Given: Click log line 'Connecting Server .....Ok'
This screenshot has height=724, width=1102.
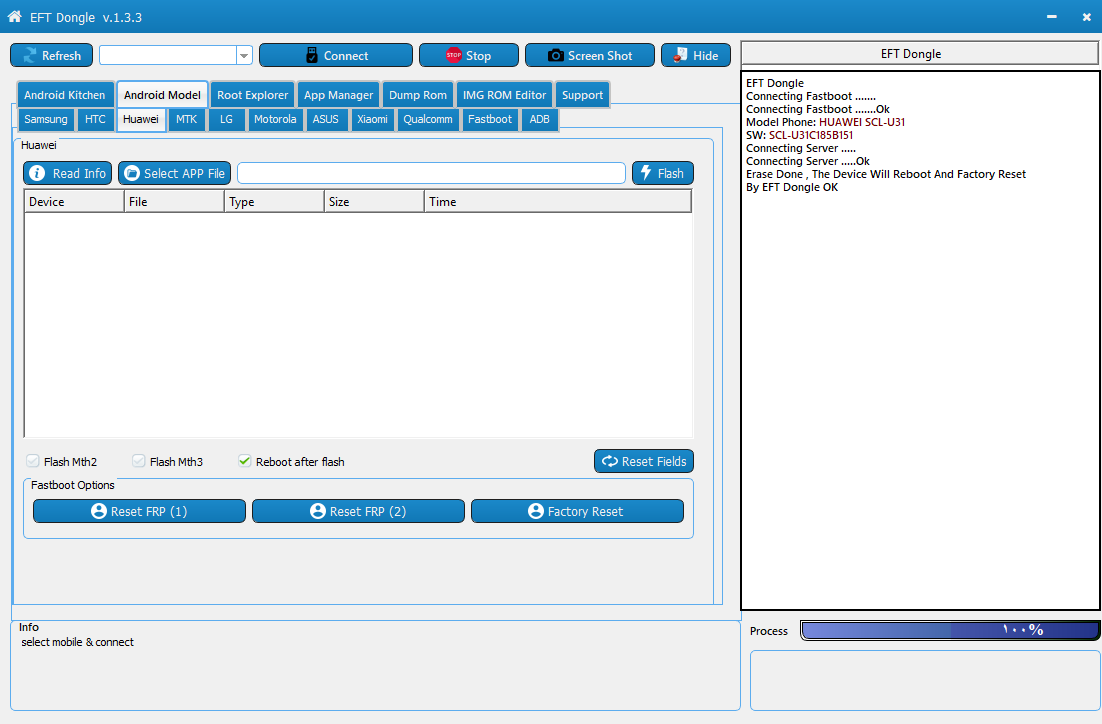Looking at the screenshot, I should (x=808, y=161).
